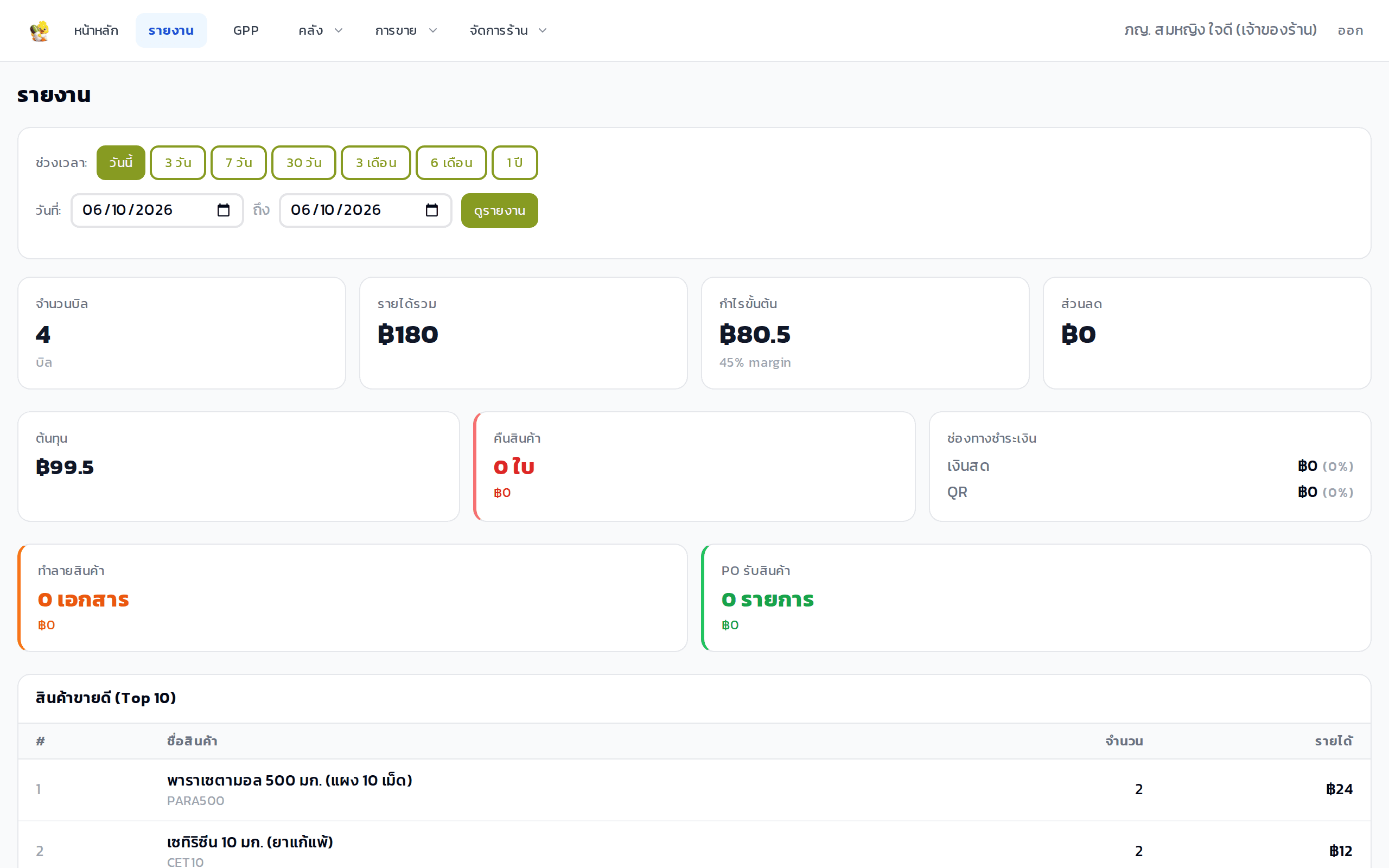
Task: Expand the คลัง menu chevron
Action: click(339, 30)
